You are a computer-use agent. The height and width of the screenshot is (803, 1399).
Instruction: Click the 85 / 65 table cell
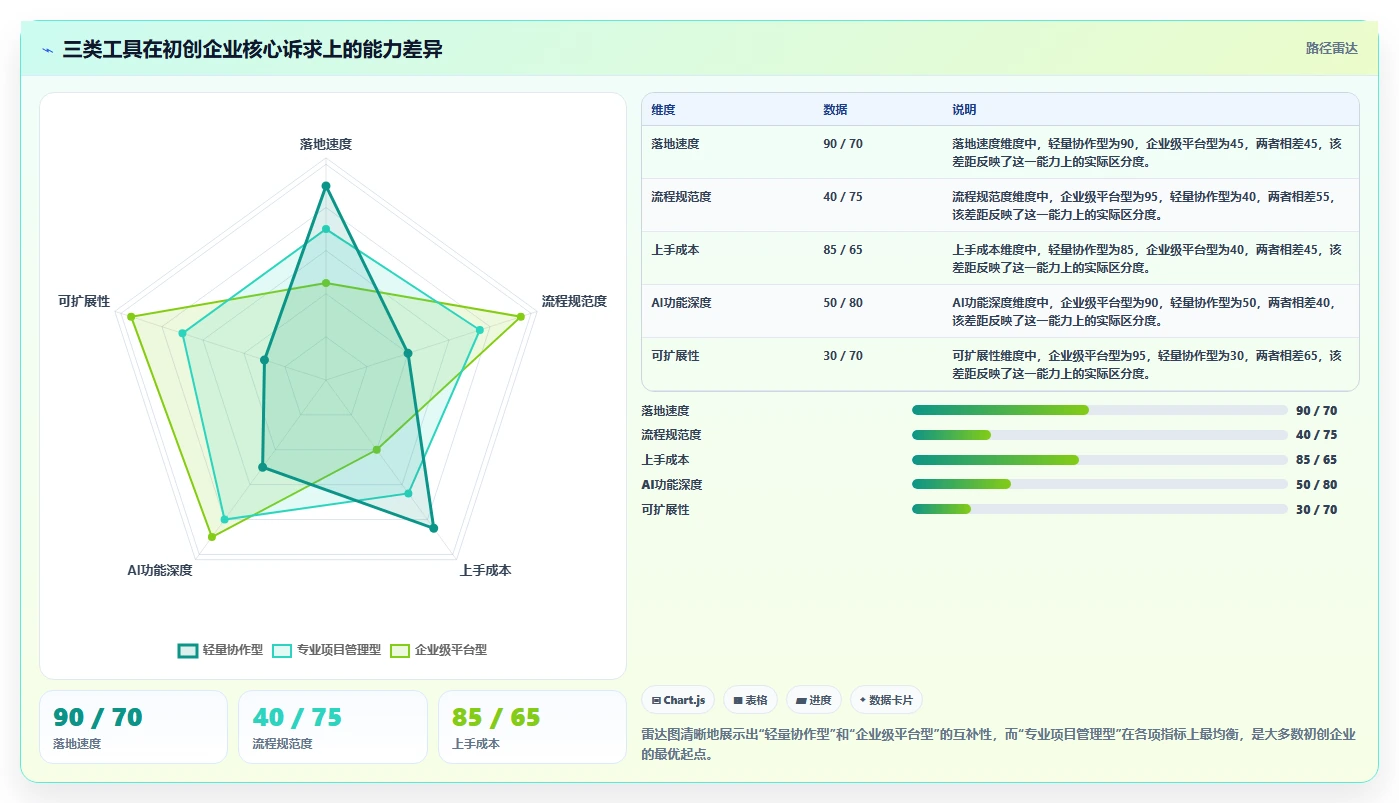click(x=843, y=250)
